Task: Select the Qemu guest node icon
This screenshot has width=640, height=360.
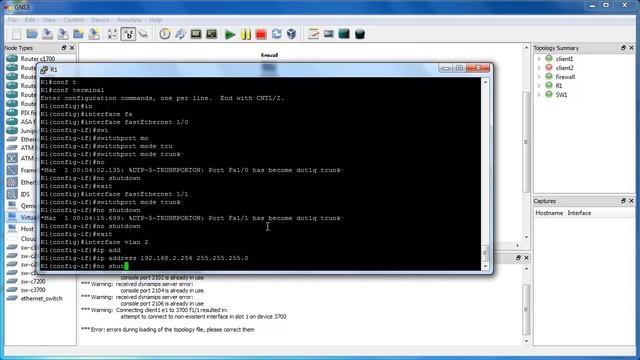Action: (12, 206)
